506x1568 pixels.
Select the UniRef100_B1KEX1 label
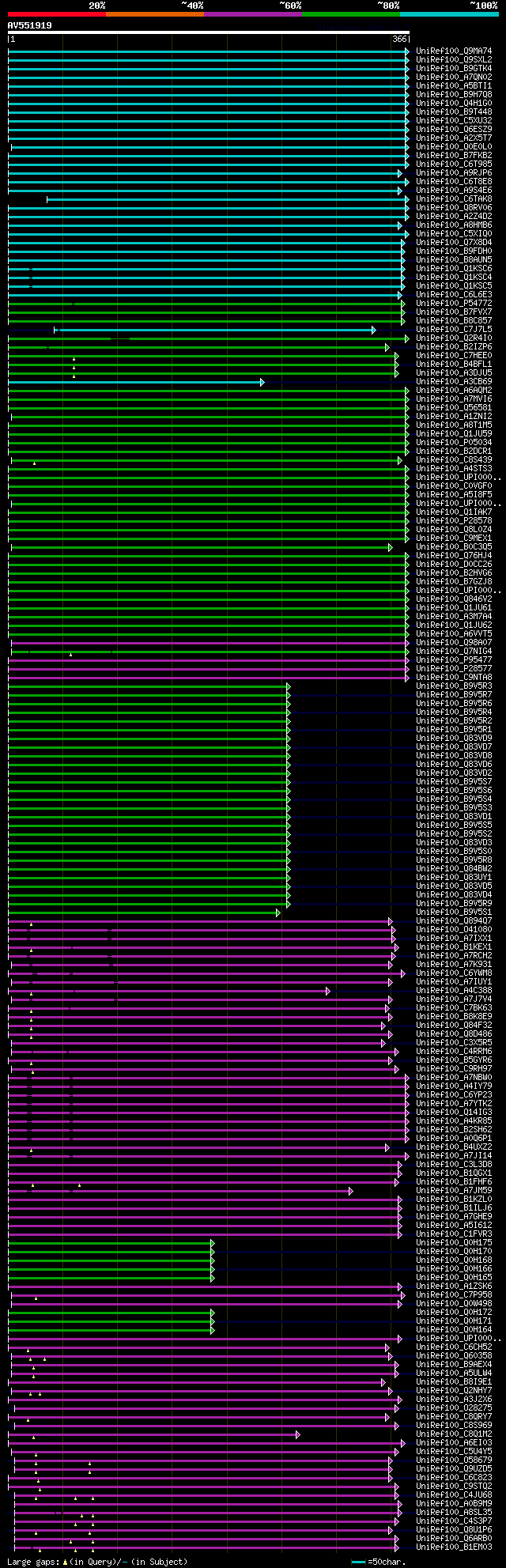454,947
